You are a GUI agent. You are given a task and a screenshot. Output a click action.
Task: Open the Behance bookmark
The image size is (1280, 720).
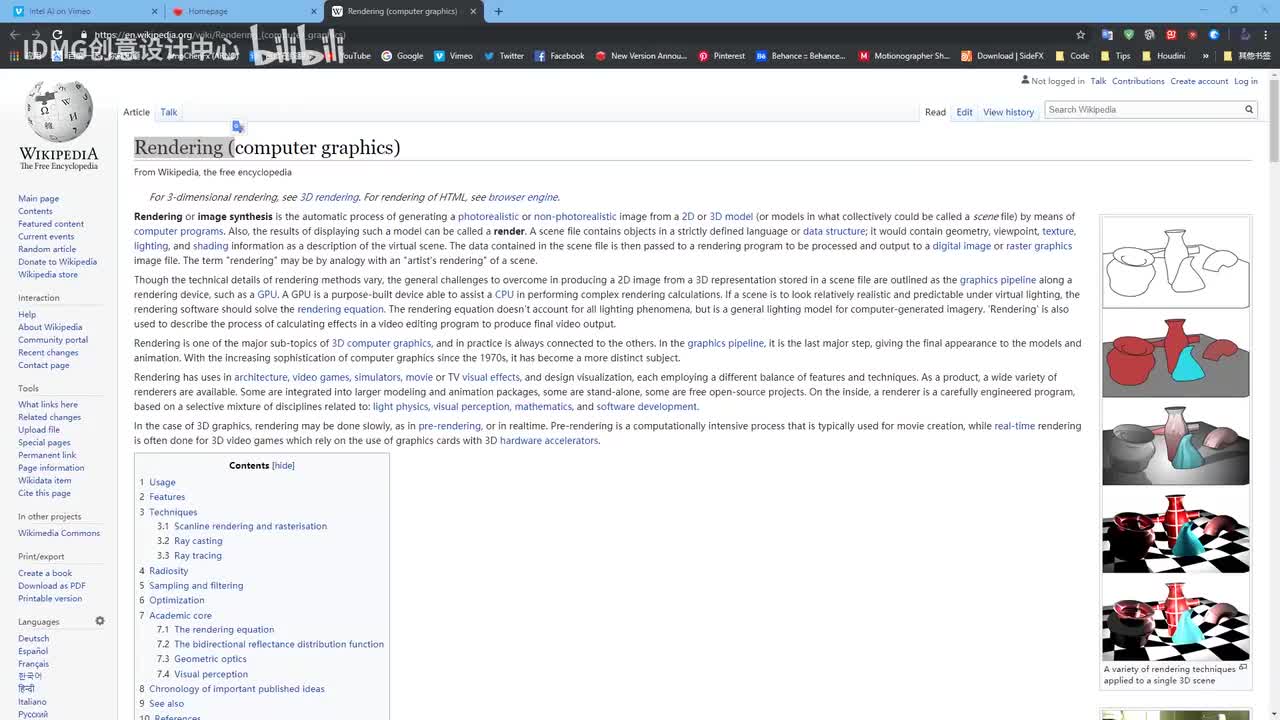(801, 56)
